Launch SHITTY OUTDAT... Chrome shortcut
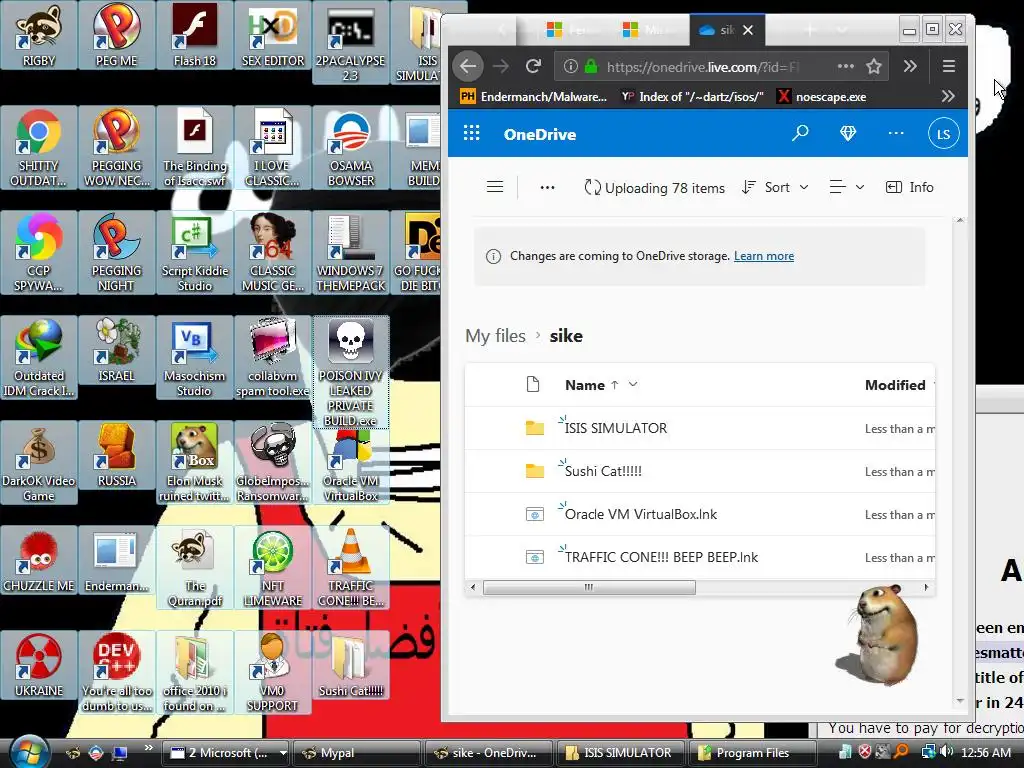Image resolution: width=1024 pixels, height=768 pixels. pos(39,148)
